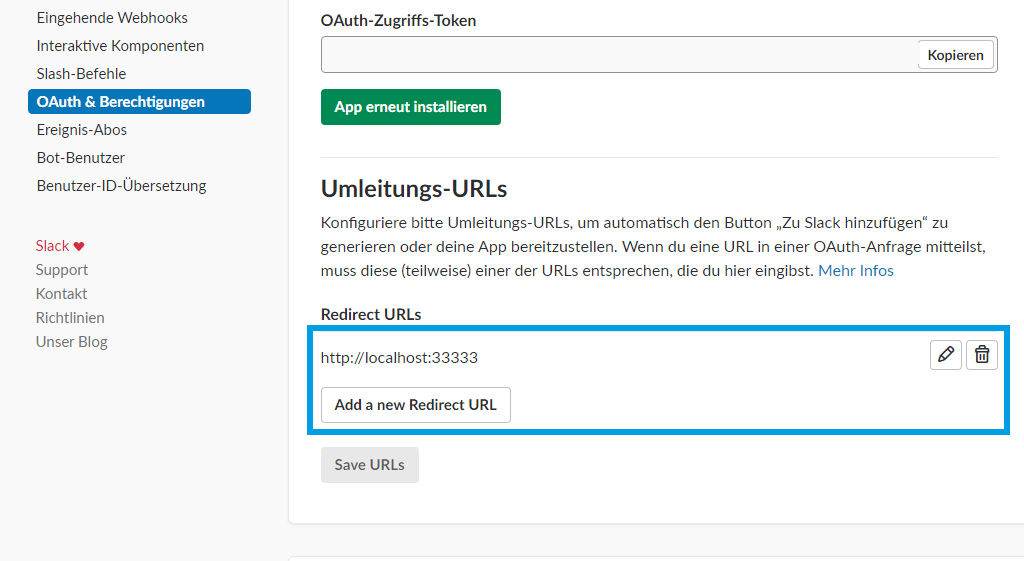Copy the OAuth access token via Kopieren
This screenshot has height=561, width=1024.
(x=955, y=55)
